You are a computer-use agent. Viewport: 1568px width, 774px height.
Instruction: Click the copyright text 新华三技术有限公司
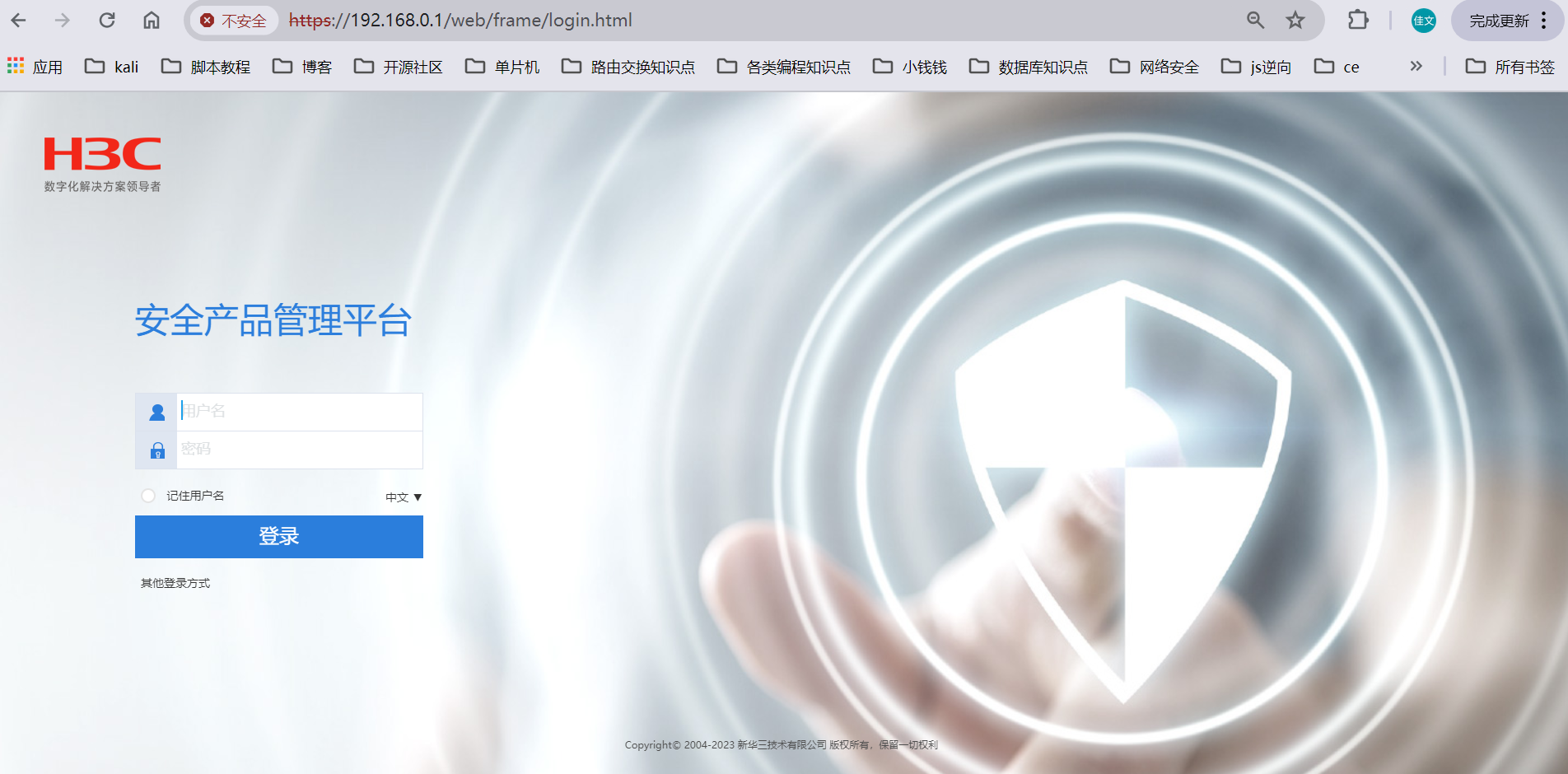(x=782, y=745)
